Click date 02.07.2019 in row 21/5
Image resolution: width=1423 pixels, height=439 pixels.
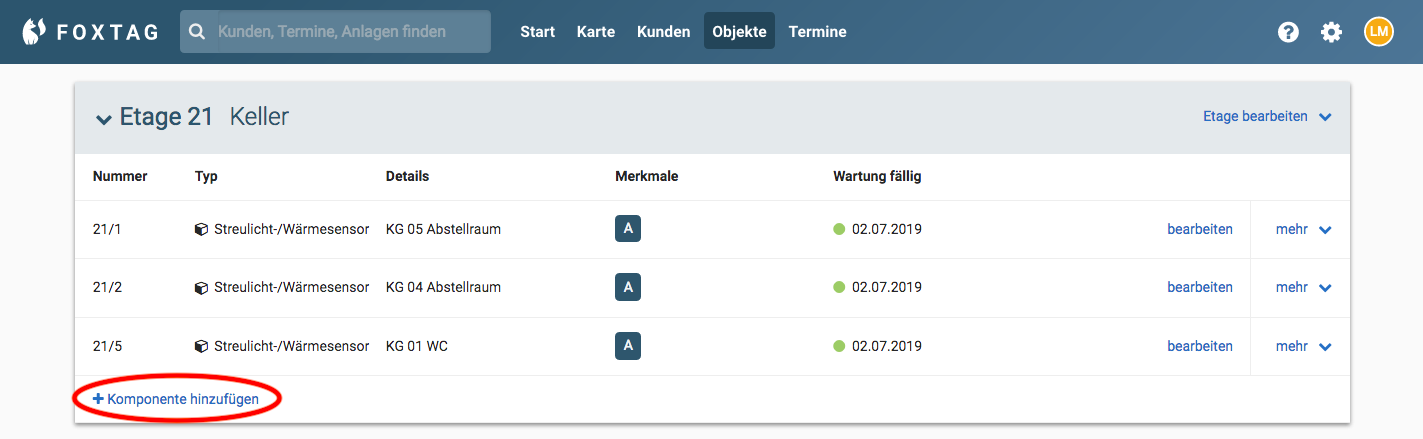[886, 347]
